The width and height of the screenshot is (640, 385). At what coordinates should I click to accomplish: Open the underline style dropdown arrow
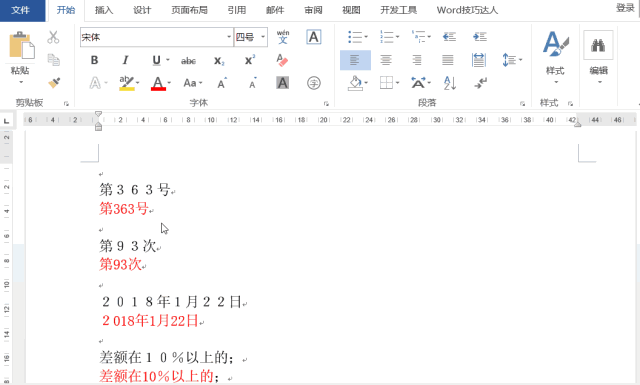click(168, 60)
